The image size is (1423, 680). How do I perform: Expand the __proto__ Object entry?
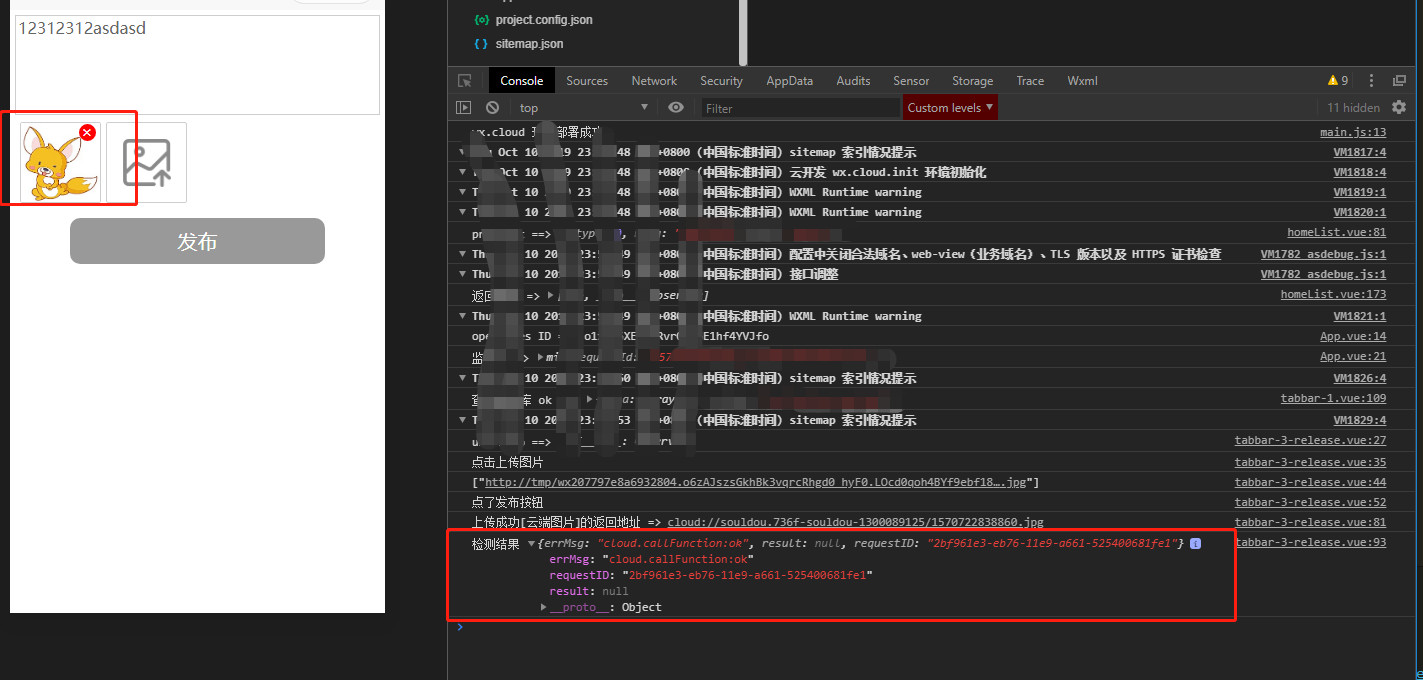pyautogui.click(x=544, y=607)
